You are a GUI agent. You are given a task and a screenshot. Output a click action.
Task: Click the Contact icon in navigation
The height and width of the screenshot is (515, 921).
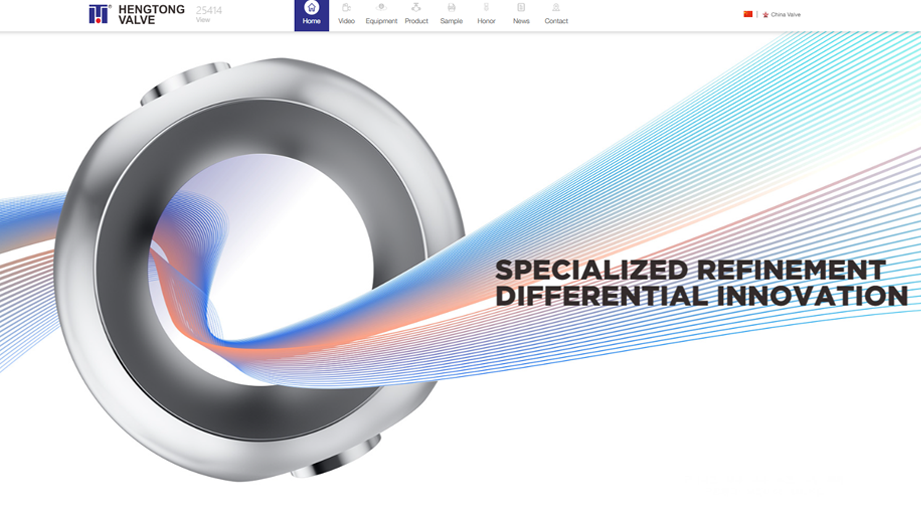click(556, 7)
